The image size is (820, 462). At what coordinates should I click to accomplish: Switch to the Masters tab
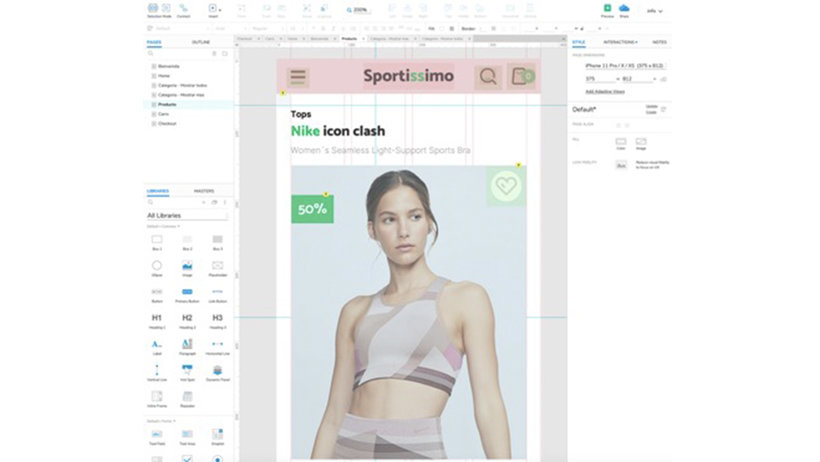click(204, 191)
